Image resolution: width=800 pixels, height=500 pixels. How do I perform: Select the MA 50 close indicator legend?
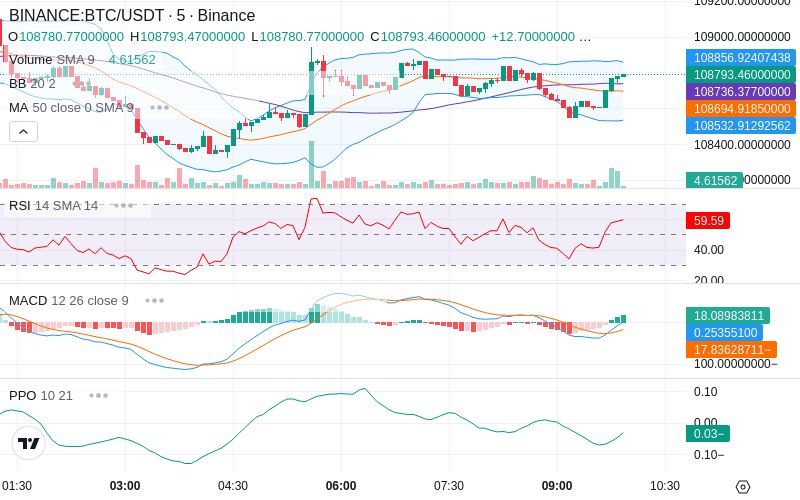[71, 108]
